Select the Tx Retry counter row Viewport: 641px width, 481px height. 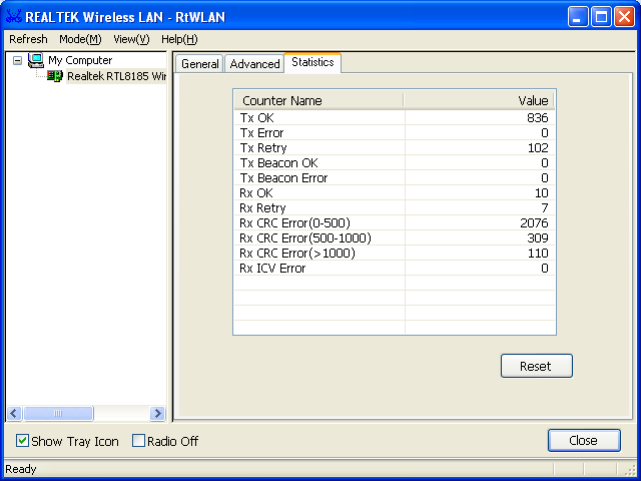[x=394, y=148]
